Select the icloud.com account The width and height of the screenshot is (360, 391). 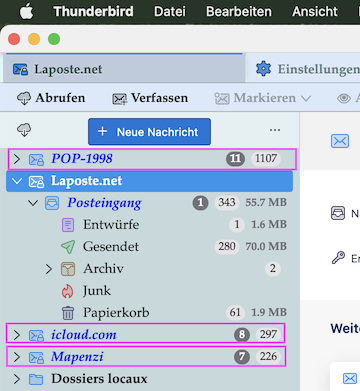point(145,333)
